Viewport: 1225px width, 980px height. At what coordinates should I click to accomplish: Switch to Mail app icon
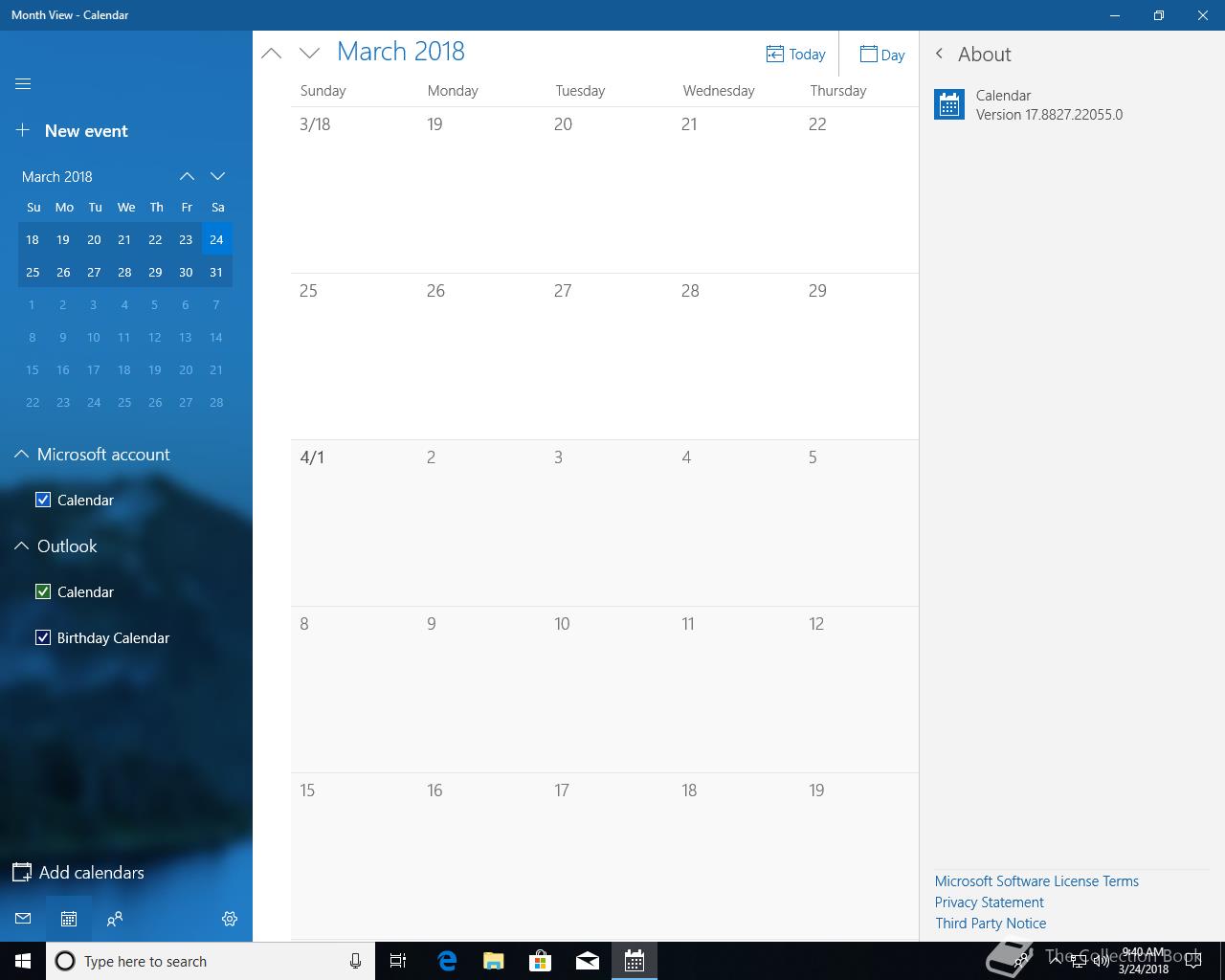pos(23,919)
